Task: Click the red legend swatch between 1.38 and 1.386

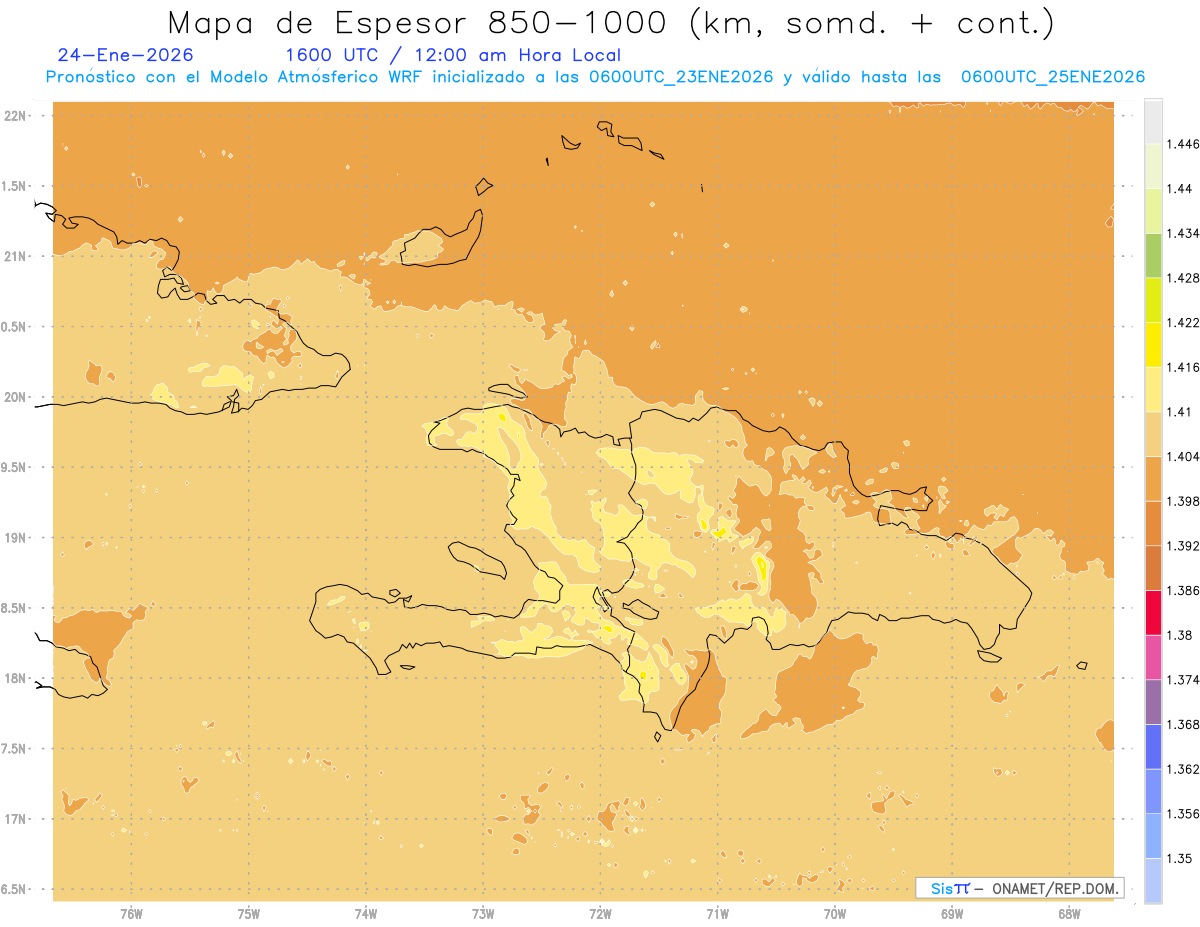Action: click(x=1153, y=612)
